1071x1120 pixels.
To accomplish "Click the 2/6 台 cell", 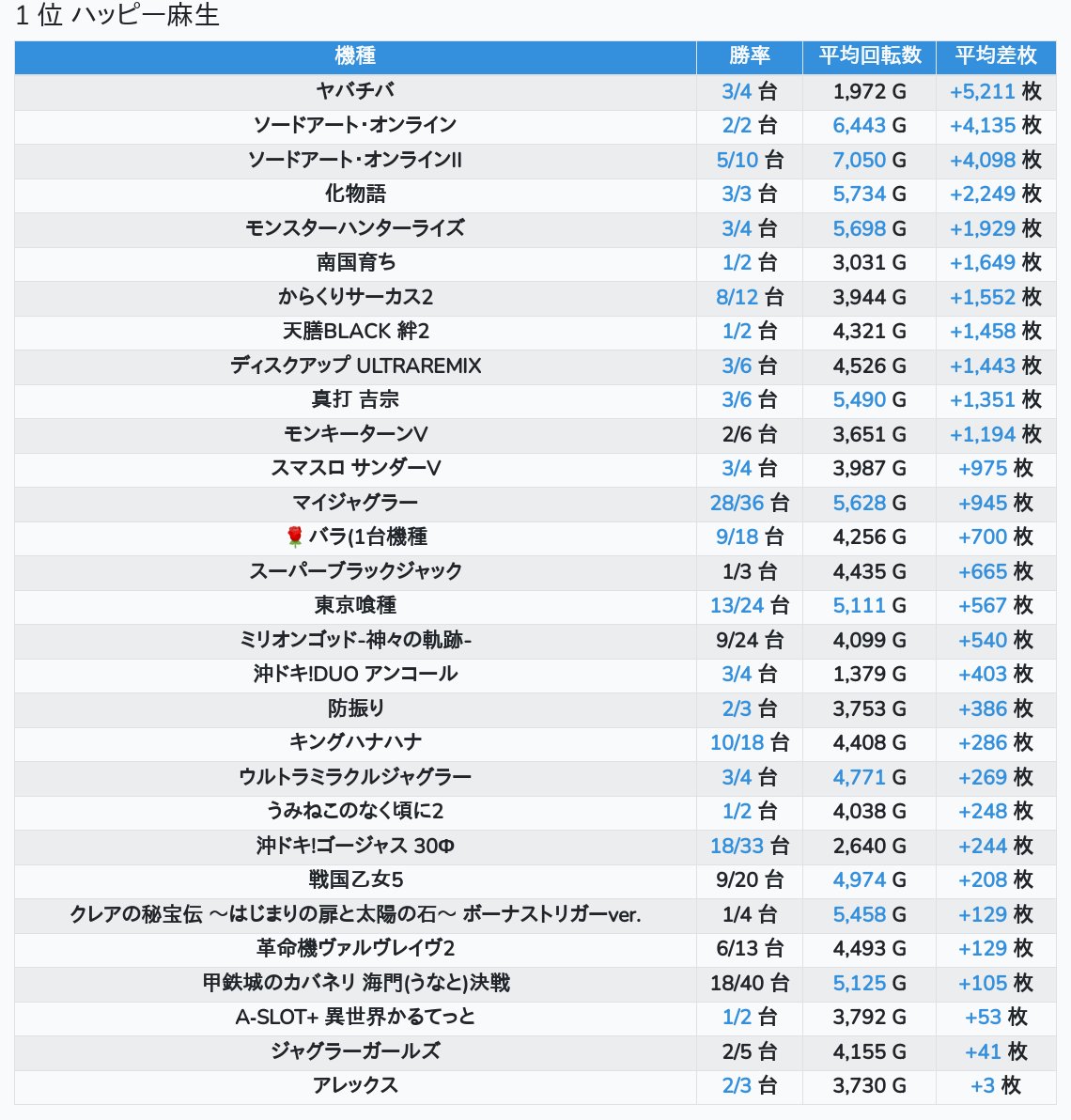I will (x=749, y=434).
